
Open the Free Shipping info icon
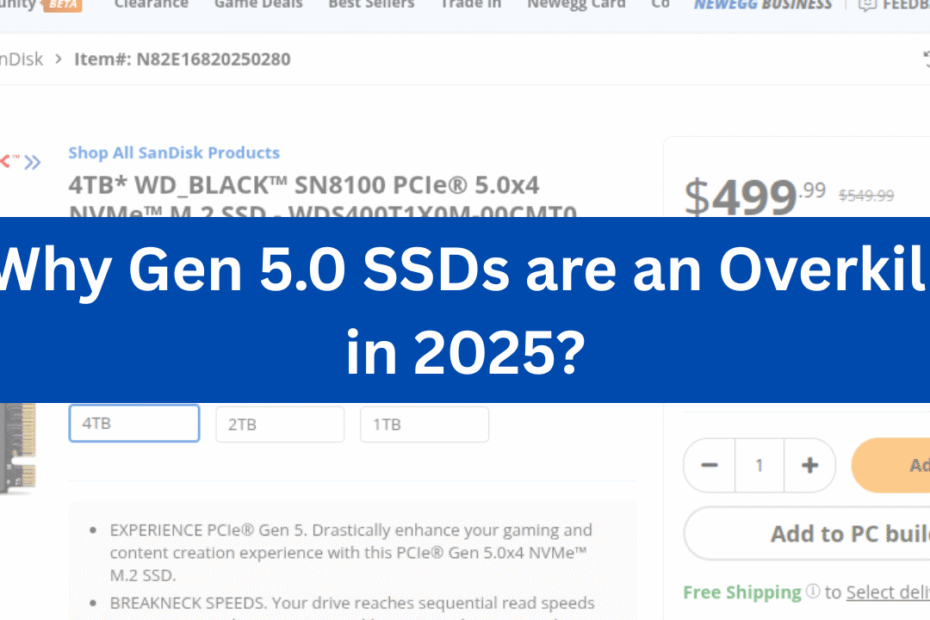pos(813,591)
